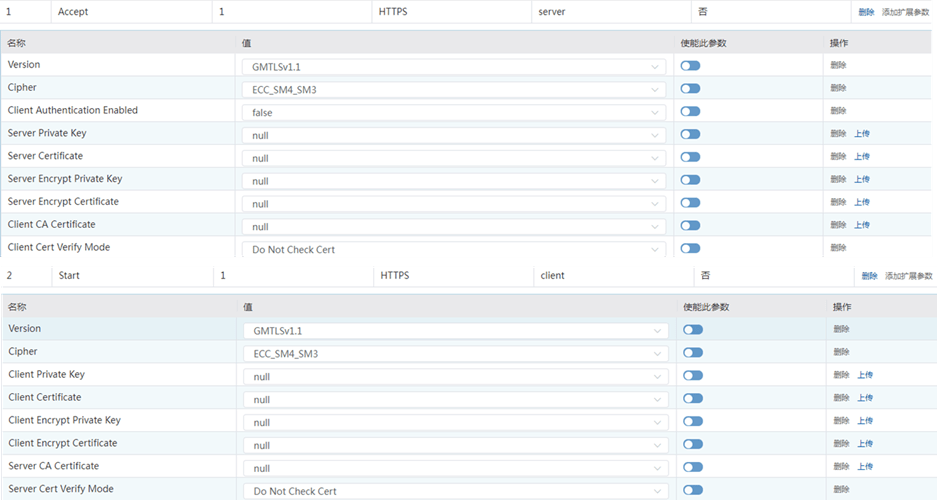
Task: Upload a file for Server Private Key
Action: coord(862,134)
